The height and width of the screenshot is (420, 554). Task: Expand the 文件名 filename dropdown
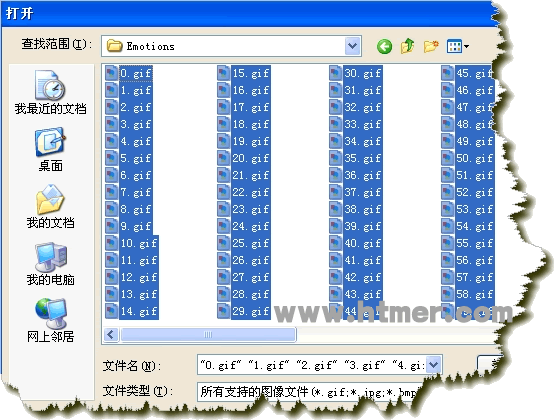click(x=434, y=365)
